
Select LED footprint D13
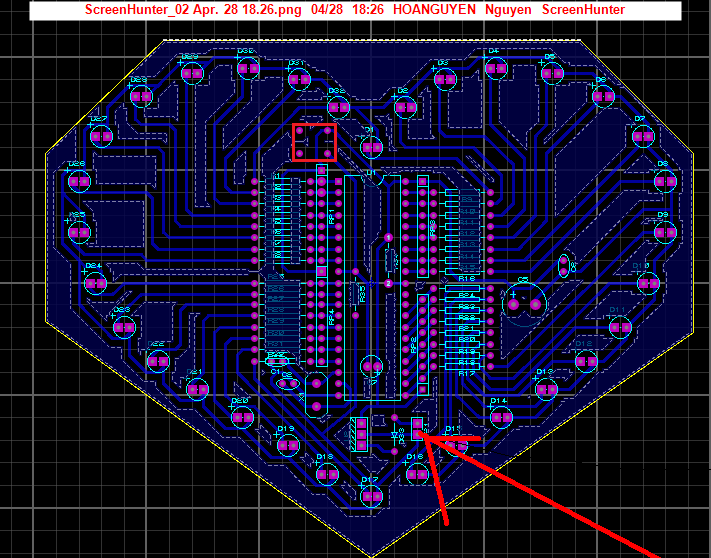(546, 389)
